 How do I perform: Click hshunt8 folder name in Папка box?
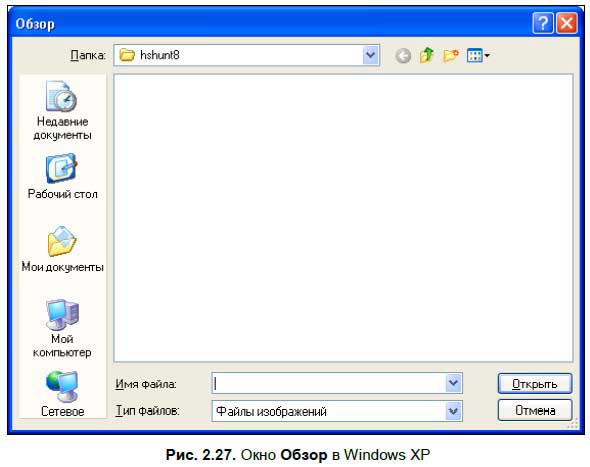pyautogui.click(x=160, y=55)
